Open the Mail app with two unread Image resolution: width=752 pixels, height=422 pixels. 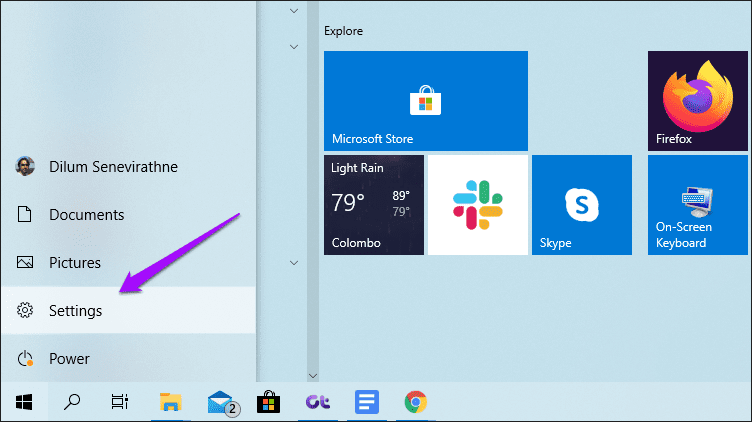222,402
